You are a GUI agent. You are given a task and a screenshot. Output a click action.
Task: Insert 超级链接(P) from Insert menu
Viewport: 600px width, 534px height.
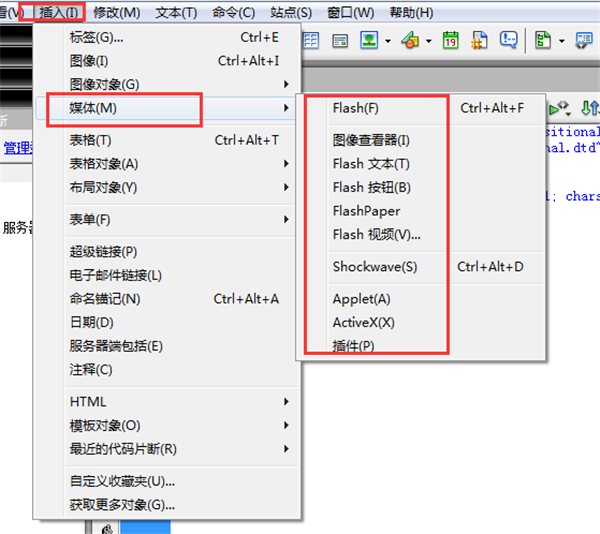click(103, 252)
